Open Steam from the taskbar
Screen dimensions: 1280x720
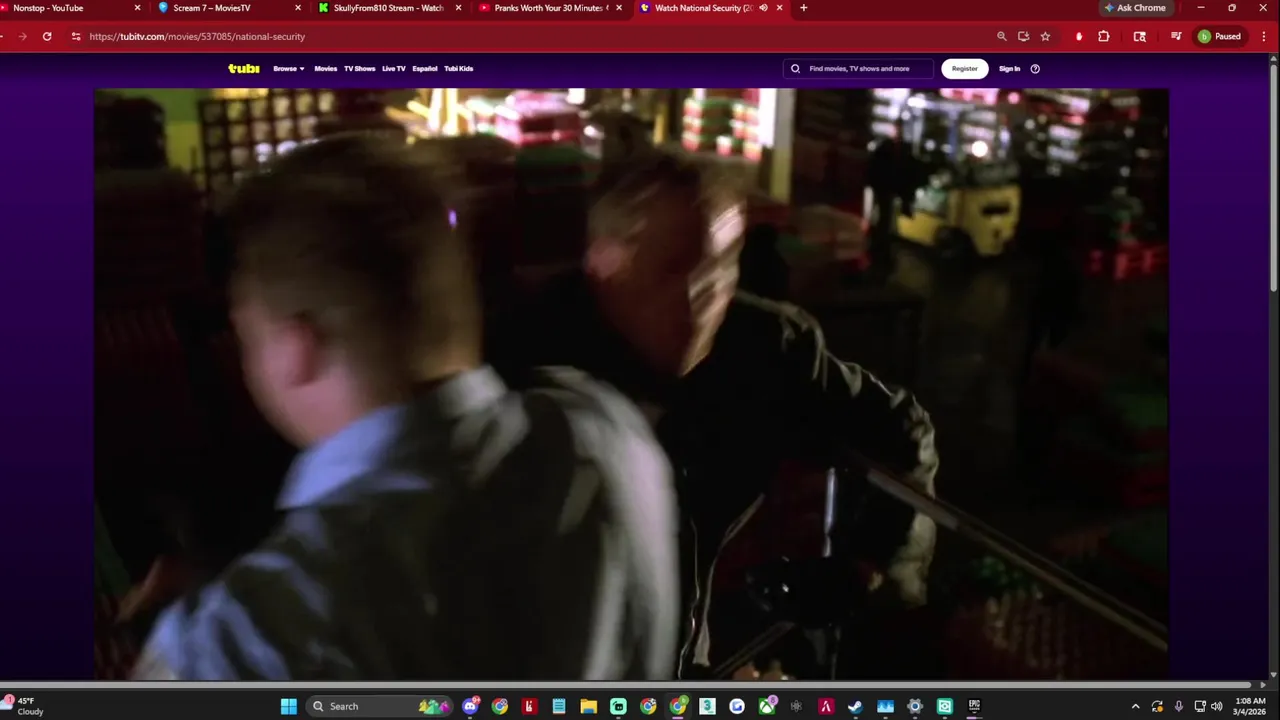[x=855, y=706]
